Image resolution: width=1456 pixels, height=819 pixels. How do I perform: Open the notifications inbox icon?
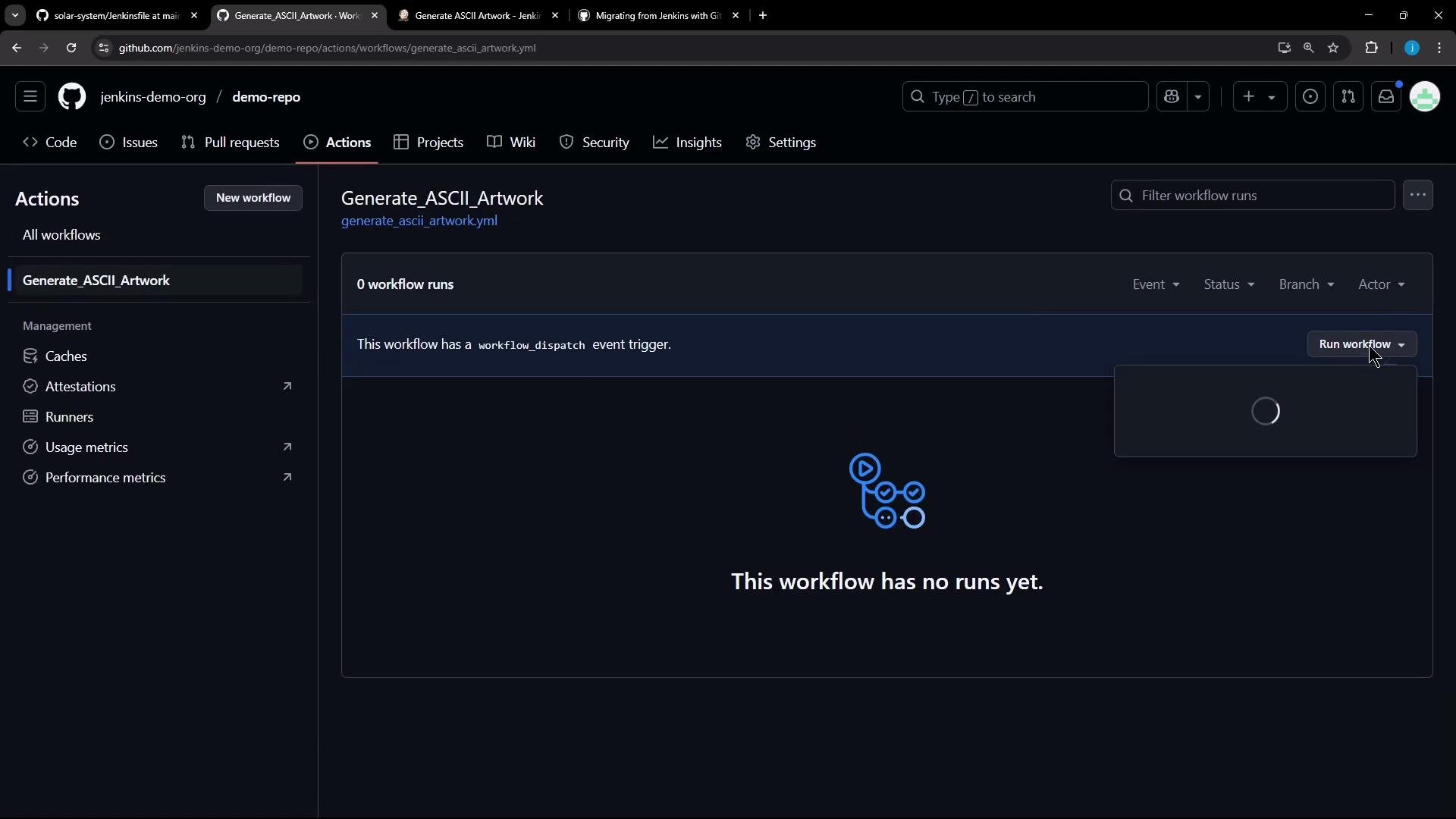(1386, 97)
